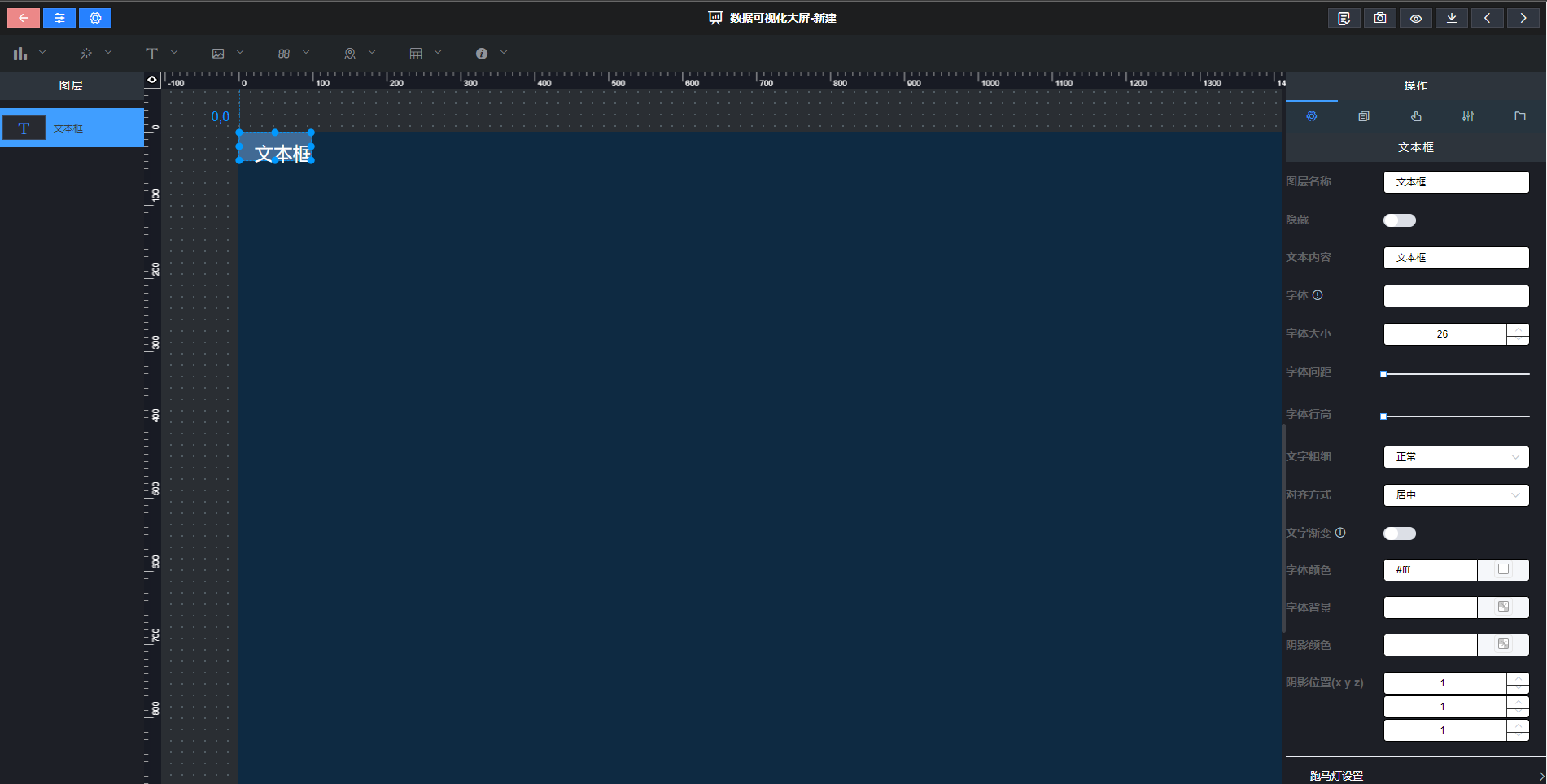1547x784 pixels.
Task: Increase the second 阴影位置 value stepper
Action: pyautogui.click(x=1518, y=702)
